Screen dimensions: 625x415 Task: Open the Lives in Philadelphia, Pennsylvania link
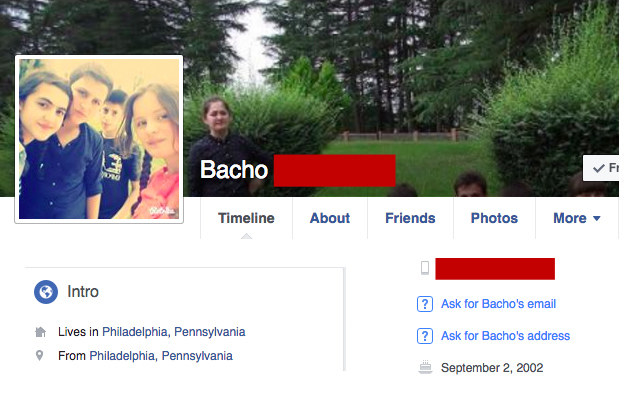[174, 332]
